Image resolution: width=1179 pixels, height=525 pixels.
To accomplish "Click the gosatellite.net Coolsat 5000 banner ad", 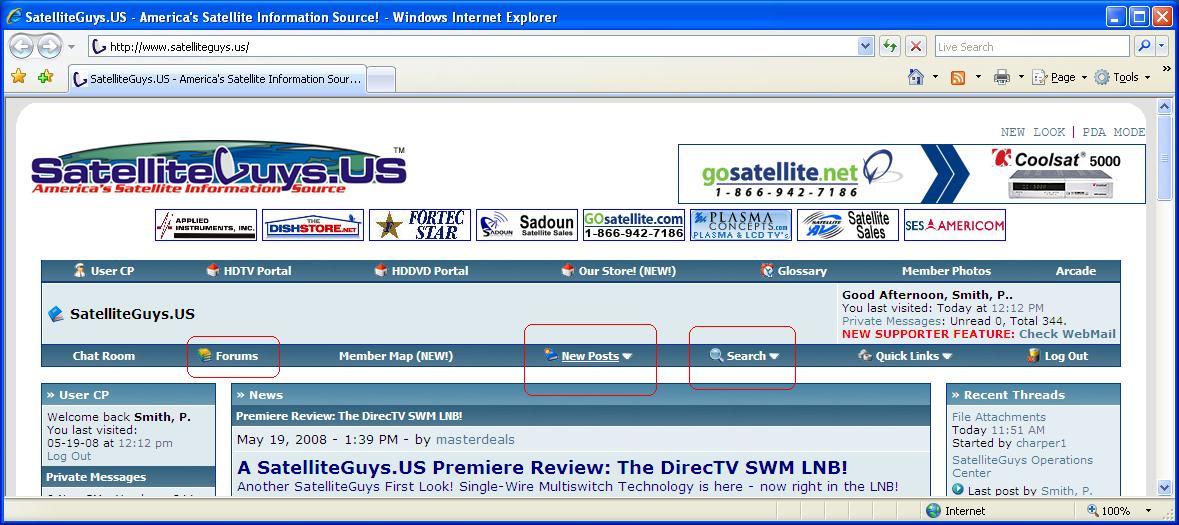I will click(x=911, y=174).
